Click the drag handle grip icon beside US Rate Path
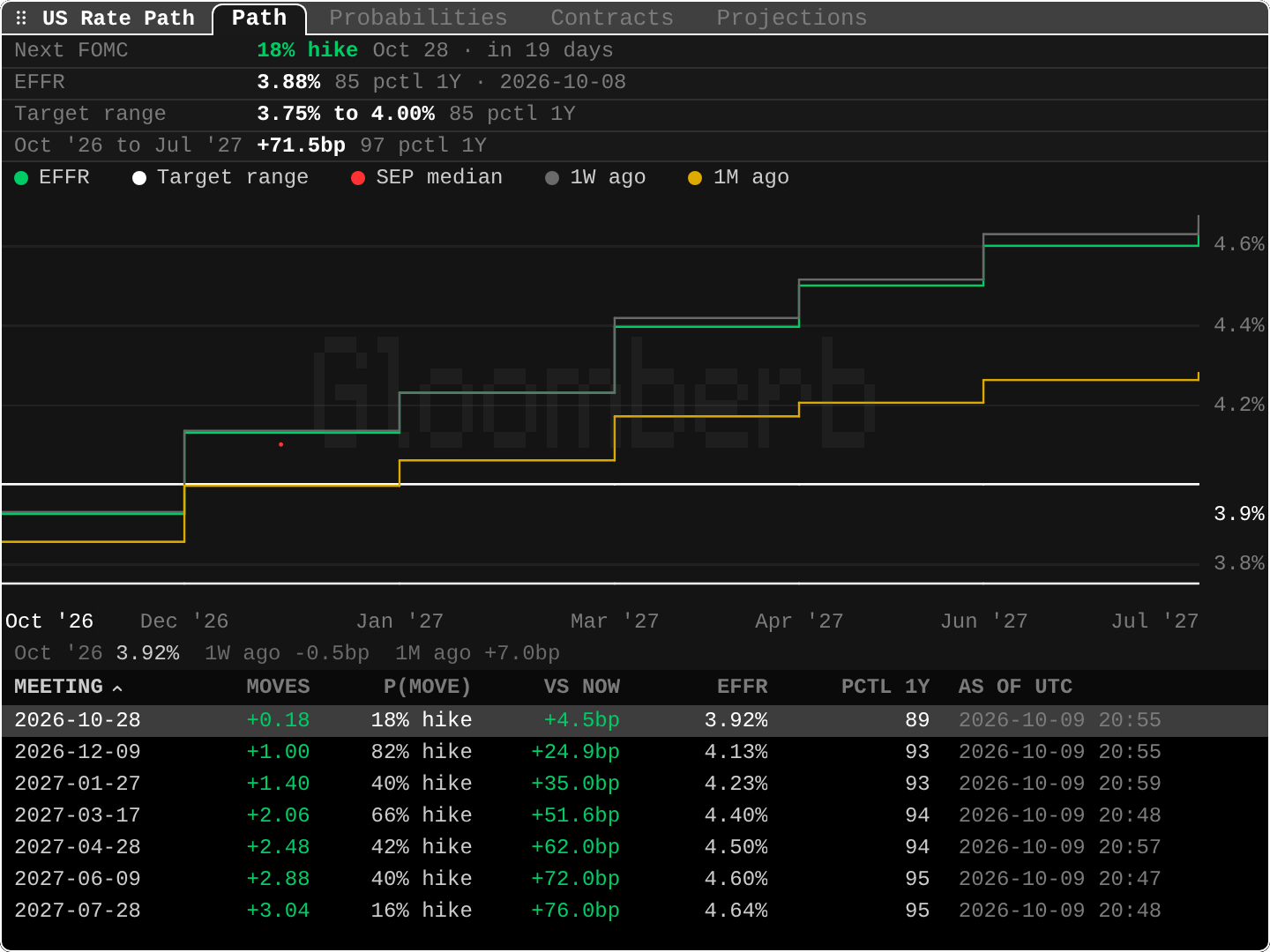This screenshot has height=952, width=1270. [x=21, y=19]
